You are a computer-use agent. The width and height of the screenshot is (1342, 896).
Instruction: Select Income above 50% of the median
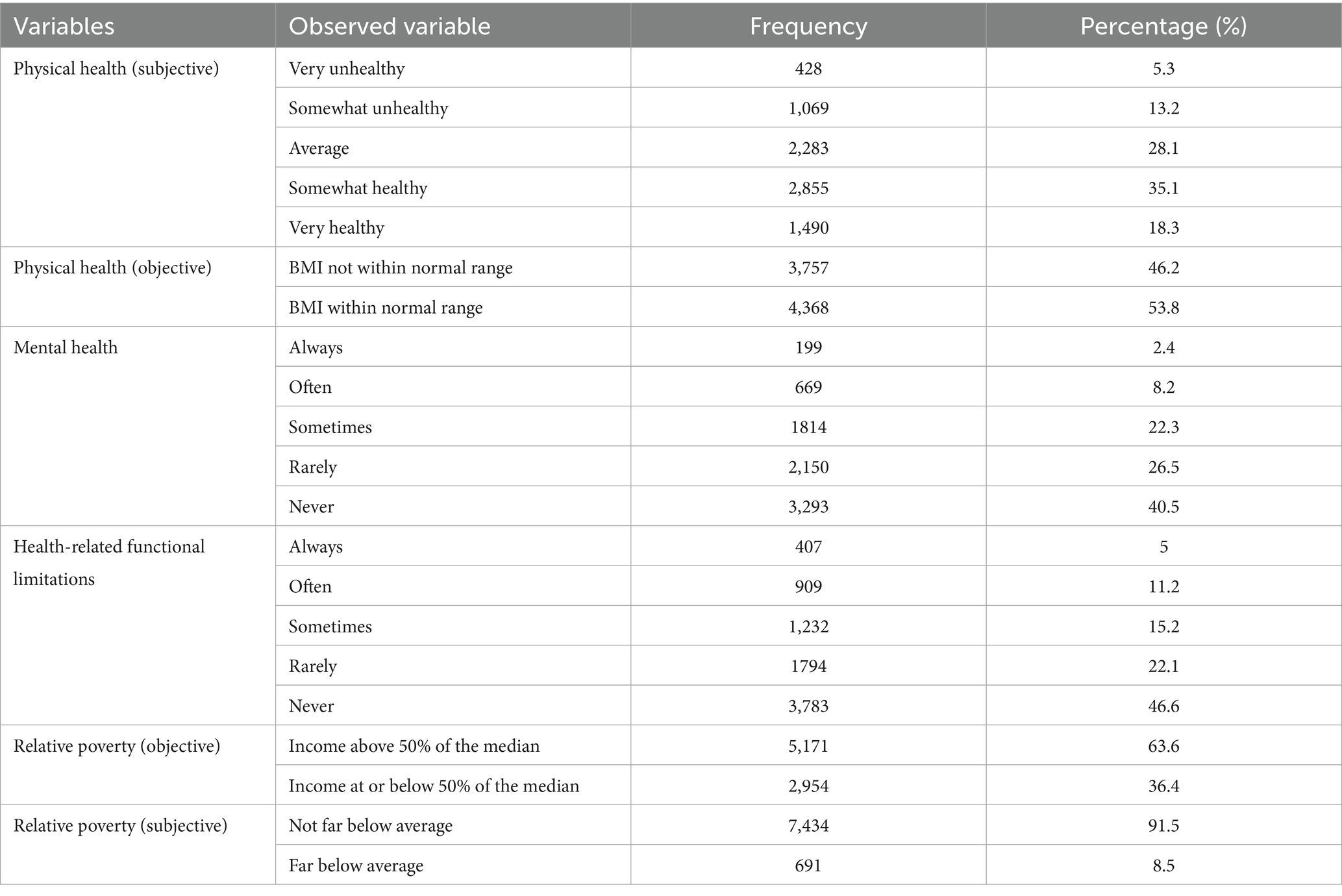point(414,746)
